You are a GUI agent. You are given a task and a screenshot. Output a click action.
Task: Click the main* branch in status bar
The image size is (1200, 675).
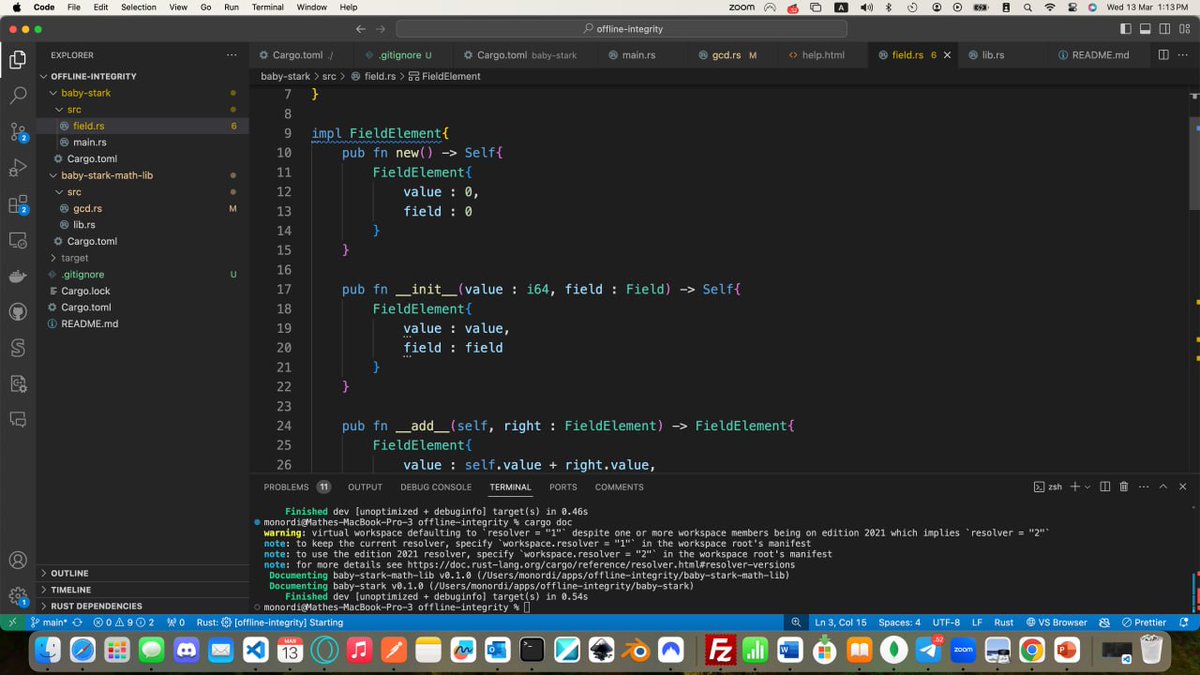pyautogui.click(x=48, y=622)
